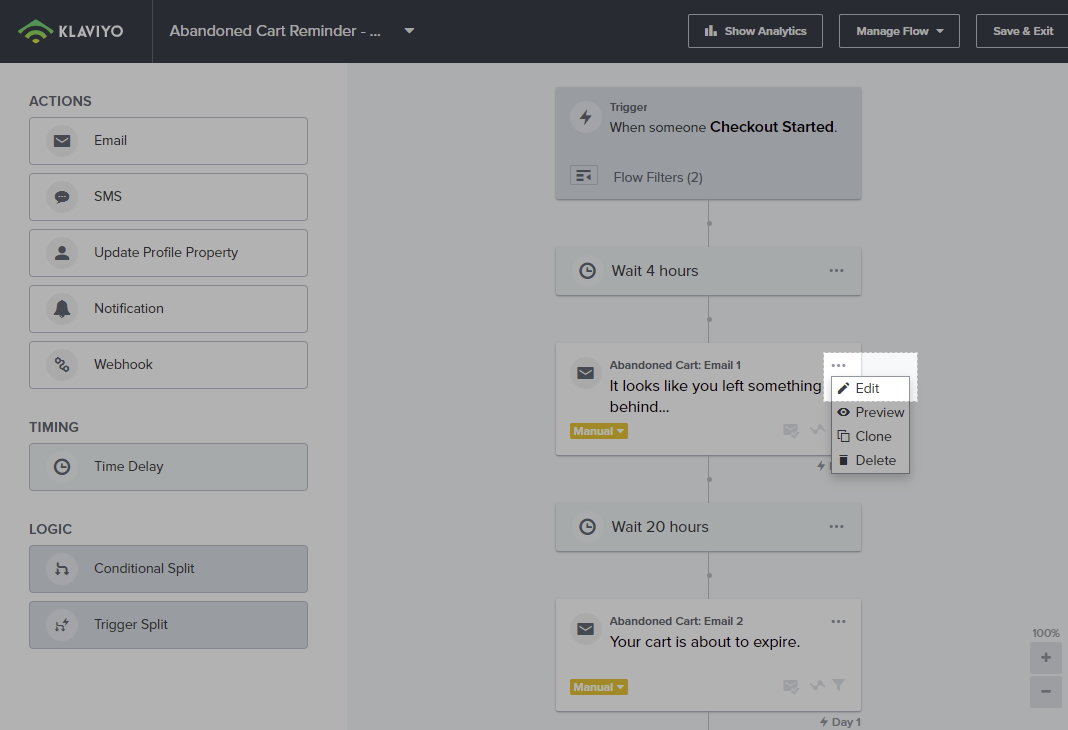1068x730 pixels.
Task: Open options menu for Wait 20 hours
Action: (836, 527)
